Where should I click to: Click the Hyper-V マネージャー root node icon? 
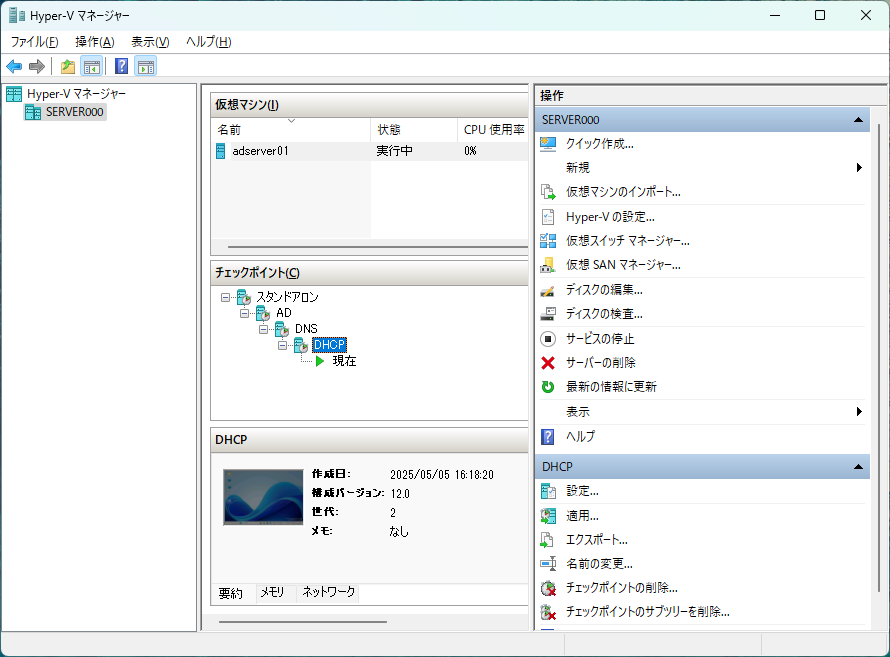pyautogui.click(x=14, y=94)
